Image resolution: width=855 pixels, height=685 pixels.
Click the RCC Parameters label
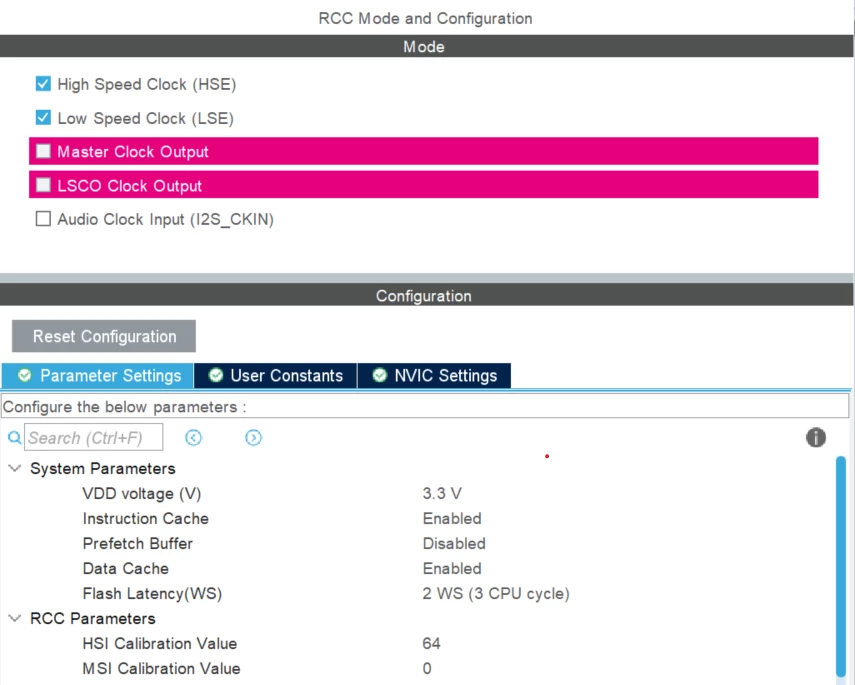coord(93,618)
